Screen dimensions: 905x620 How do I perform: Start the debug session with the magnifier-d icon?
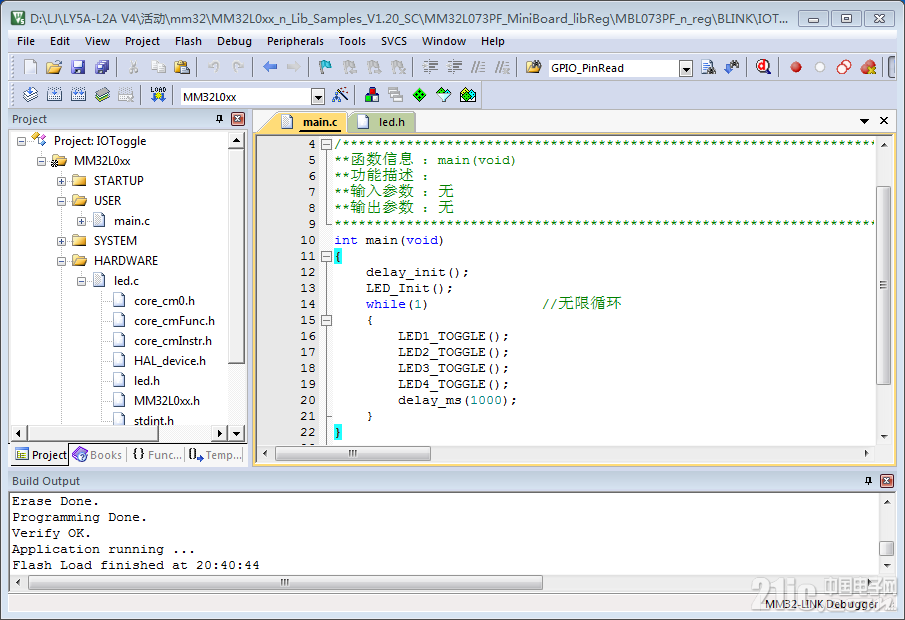(764, 68)
